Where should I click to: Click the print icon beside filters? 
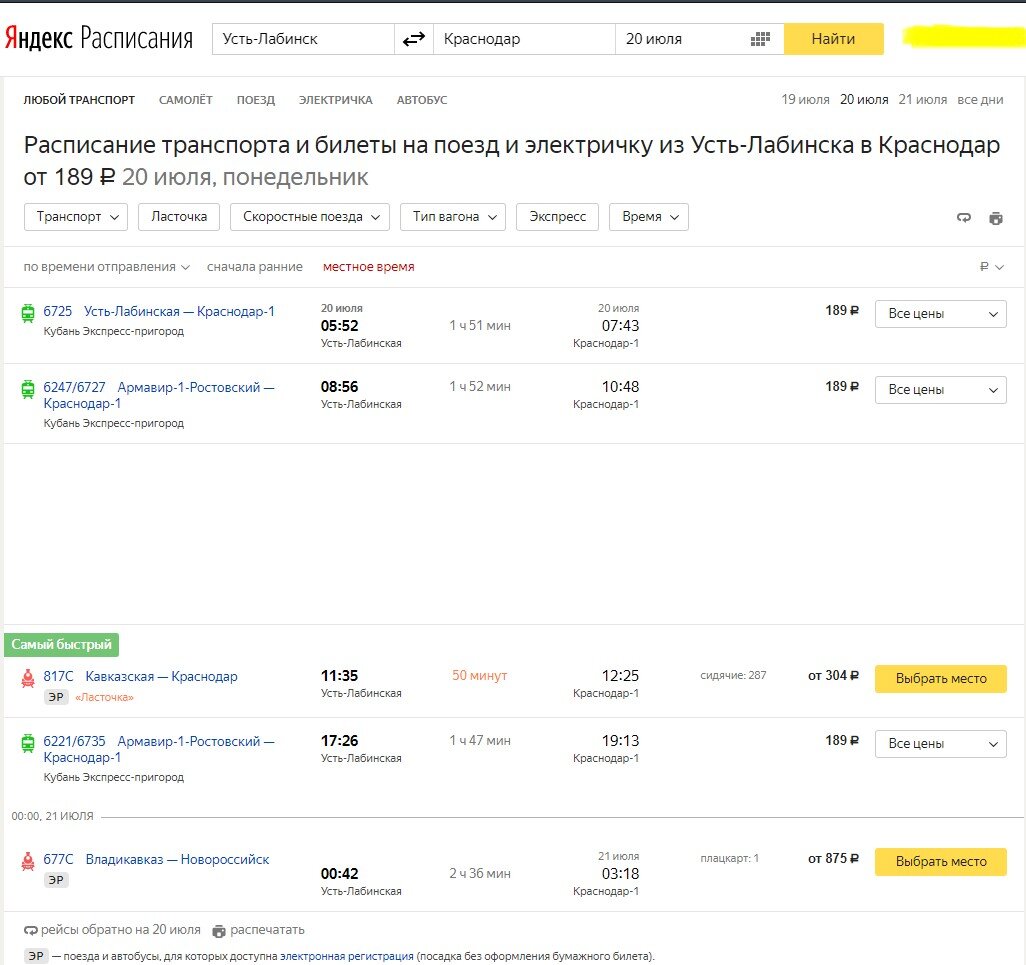tap(996, 218)
